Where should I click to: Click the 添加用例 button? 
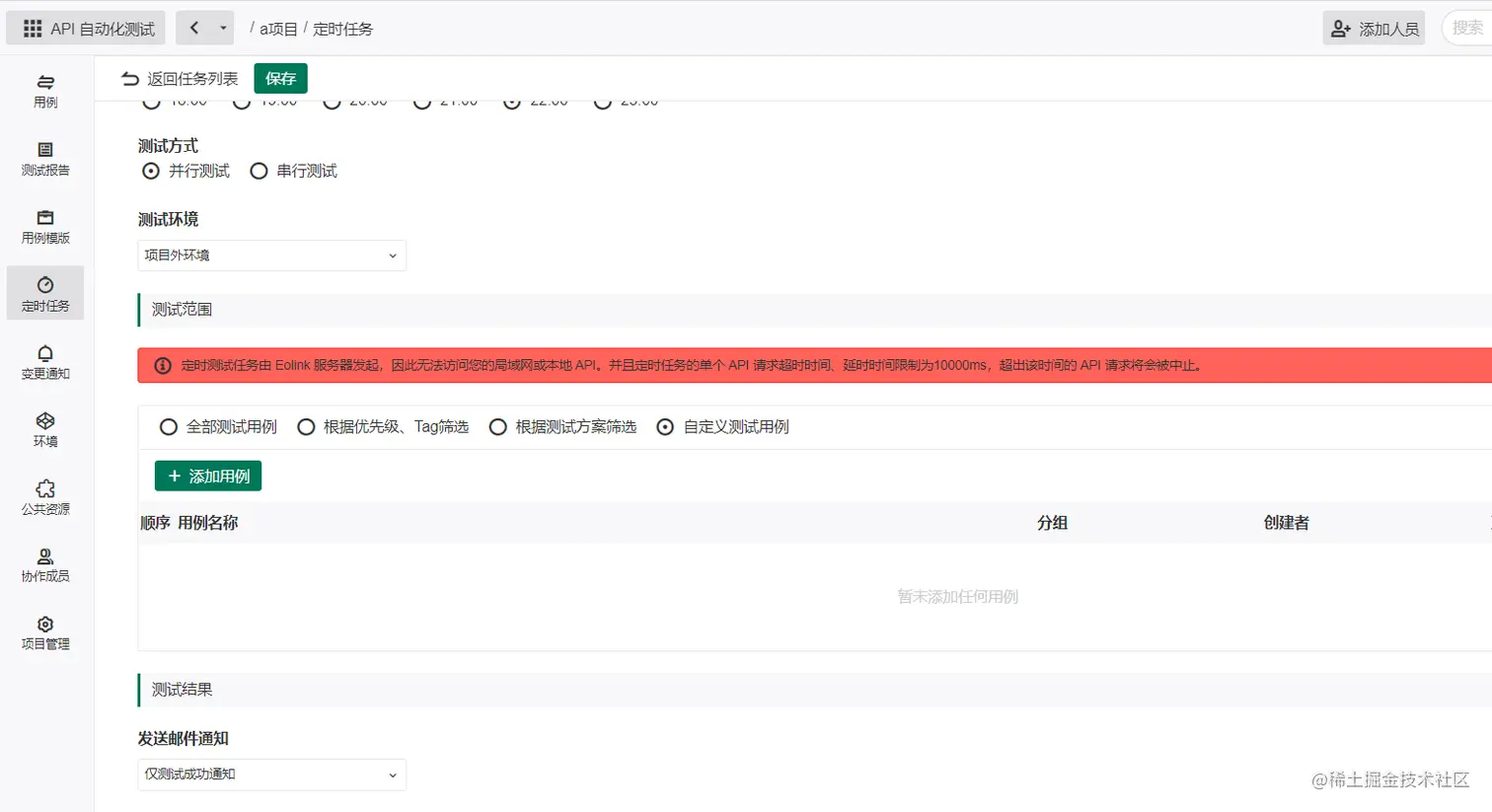208,476
